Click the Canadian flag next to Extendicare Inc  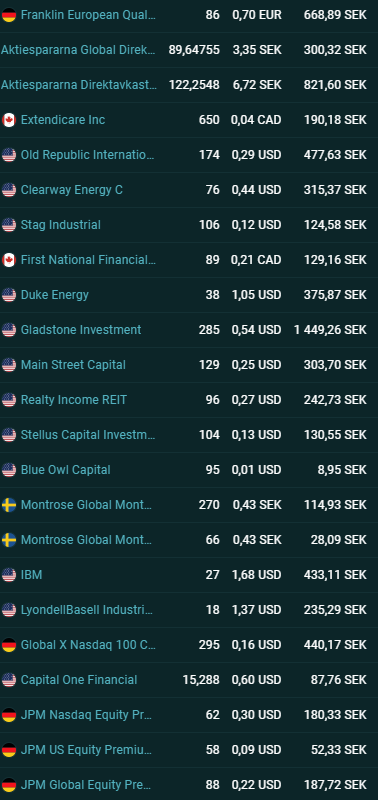pyautogui.click(x=9, y=120)
